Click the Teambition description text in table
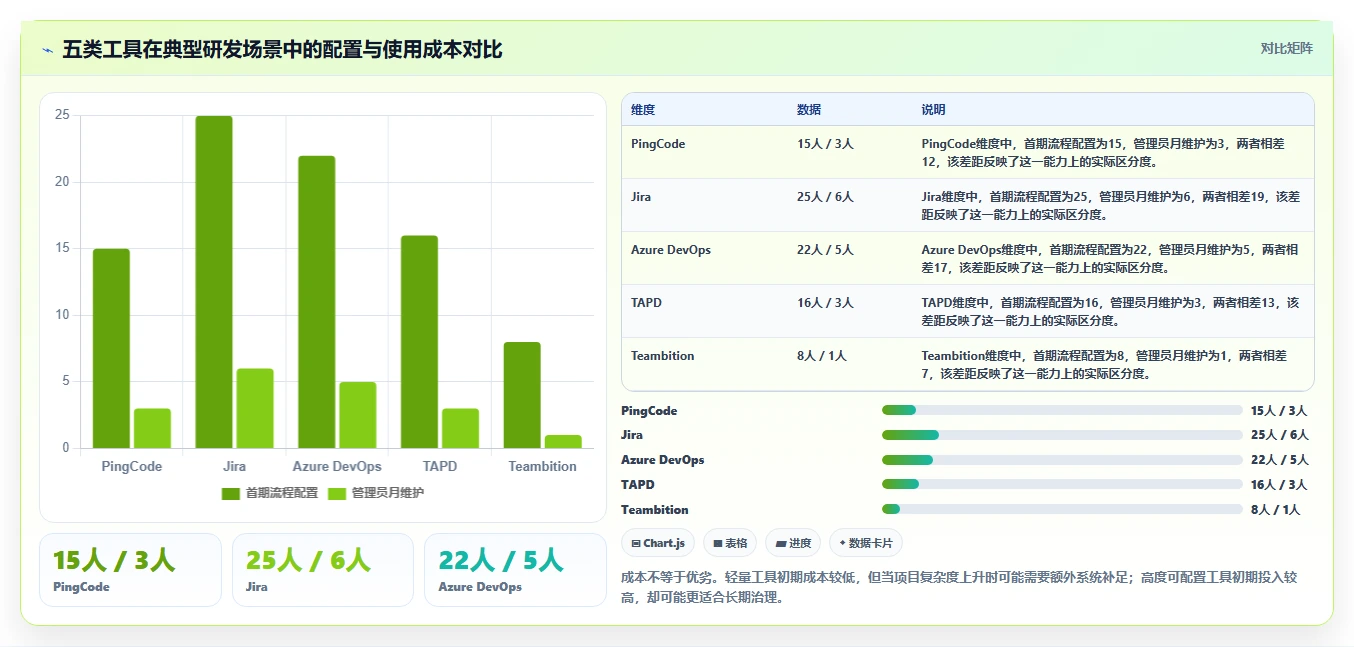Image resolution: width=1354 pixels, height=647 pixels. click(1104, 364)
